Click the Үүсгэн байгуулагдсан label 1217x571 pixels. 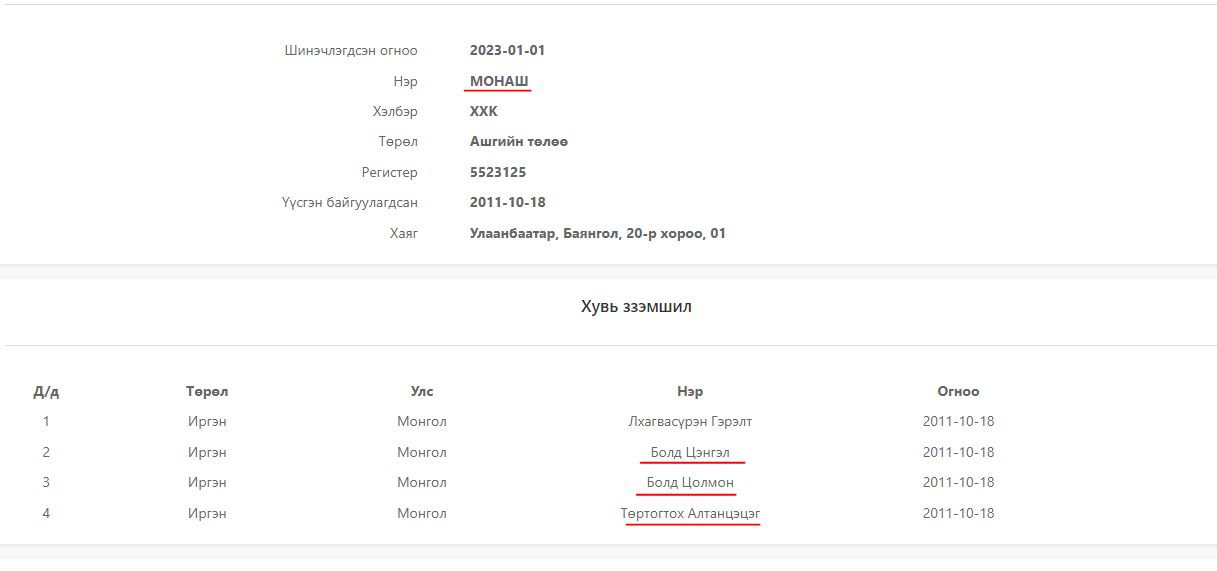point(349,203)
